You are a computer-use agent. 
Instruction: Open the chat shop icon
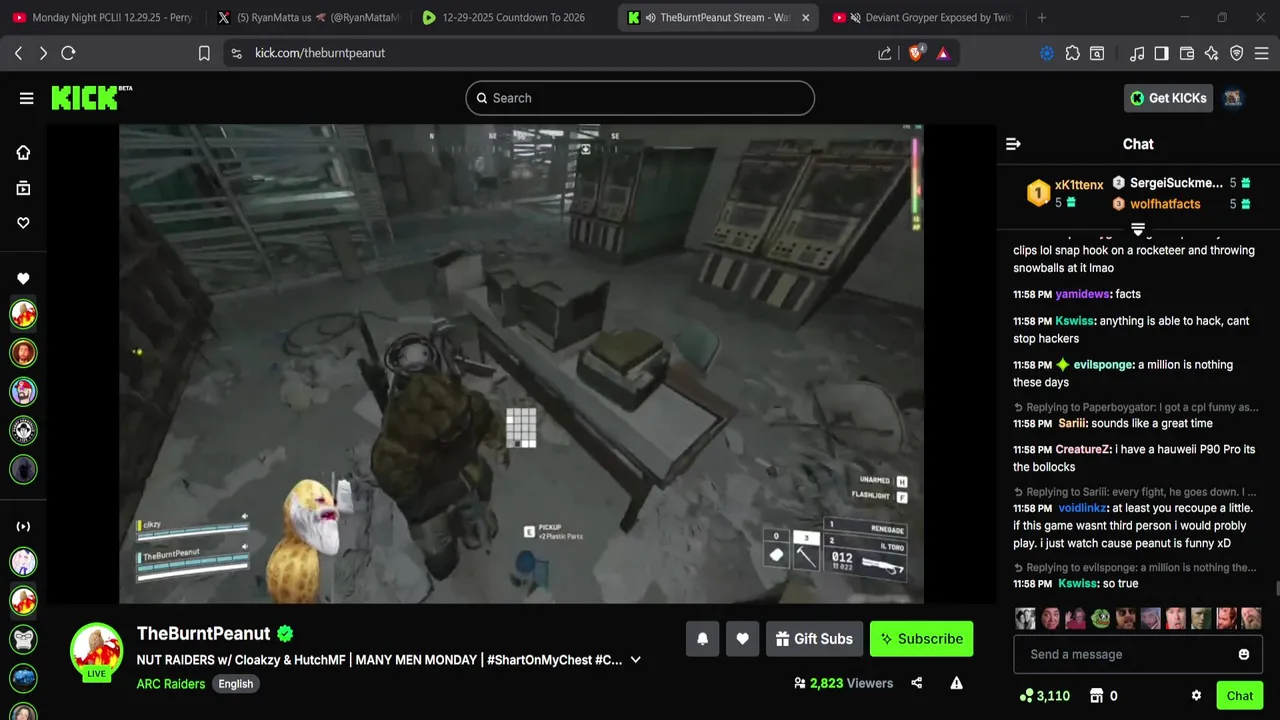click(x=1103, y=696)
